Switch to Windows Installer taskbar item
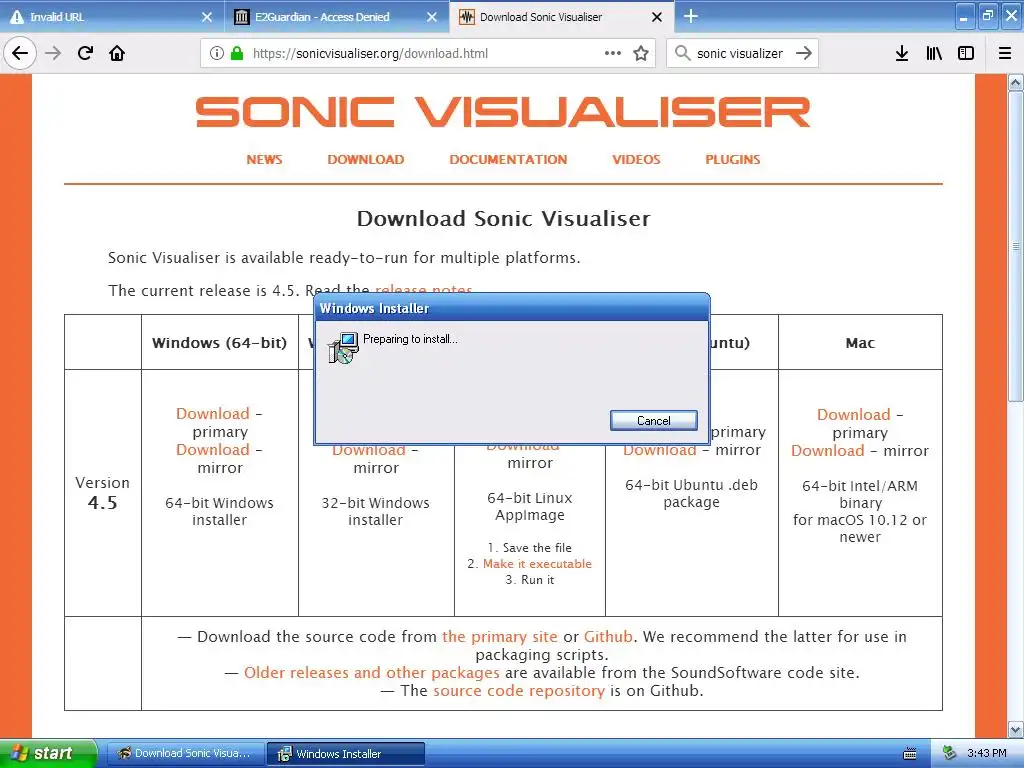1024x768 pixels. pos(346,753)
